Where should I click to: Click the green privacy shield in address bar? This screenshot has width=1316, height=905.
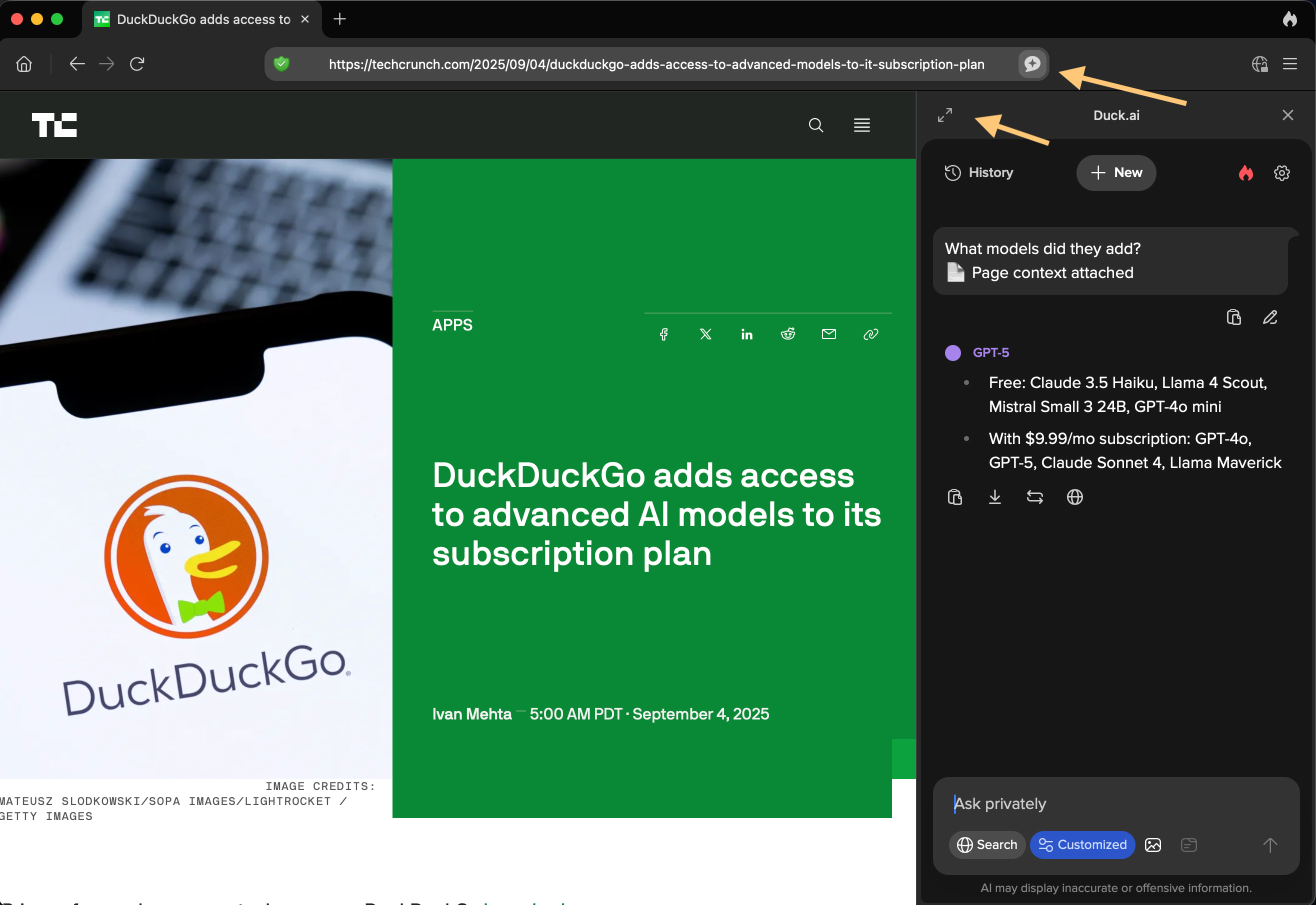tap(282, 64)
